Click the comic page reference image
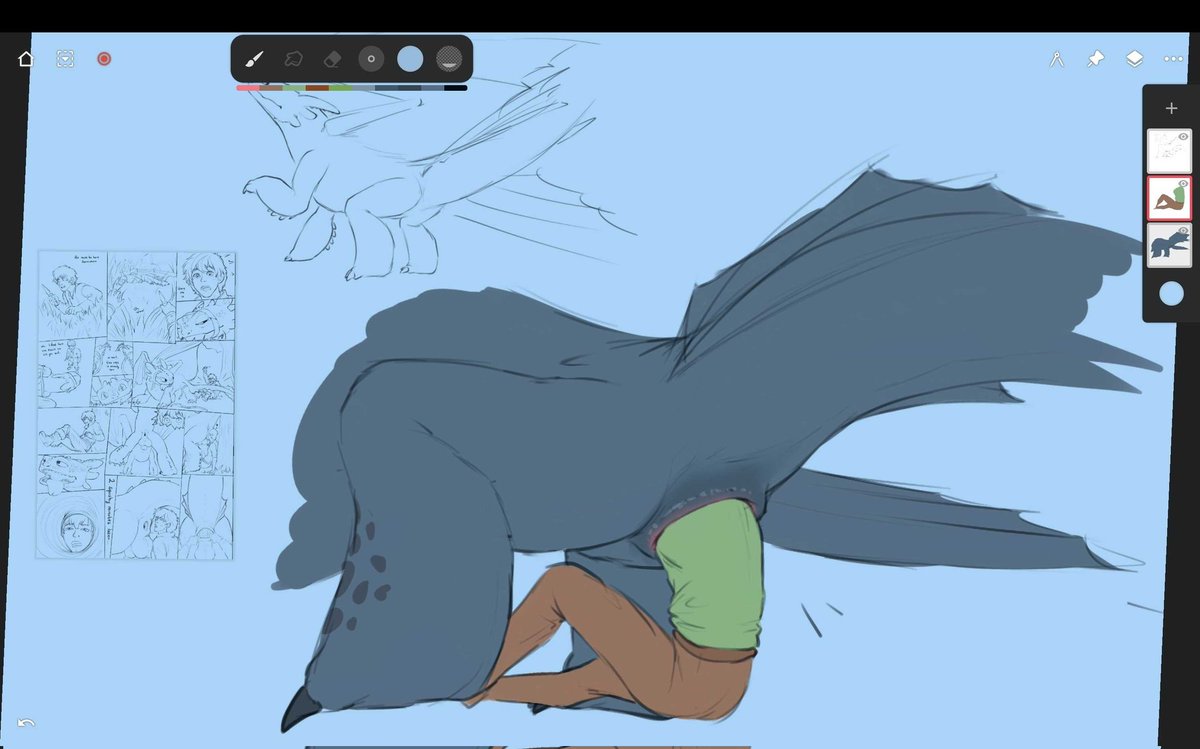 click(136, 405)
